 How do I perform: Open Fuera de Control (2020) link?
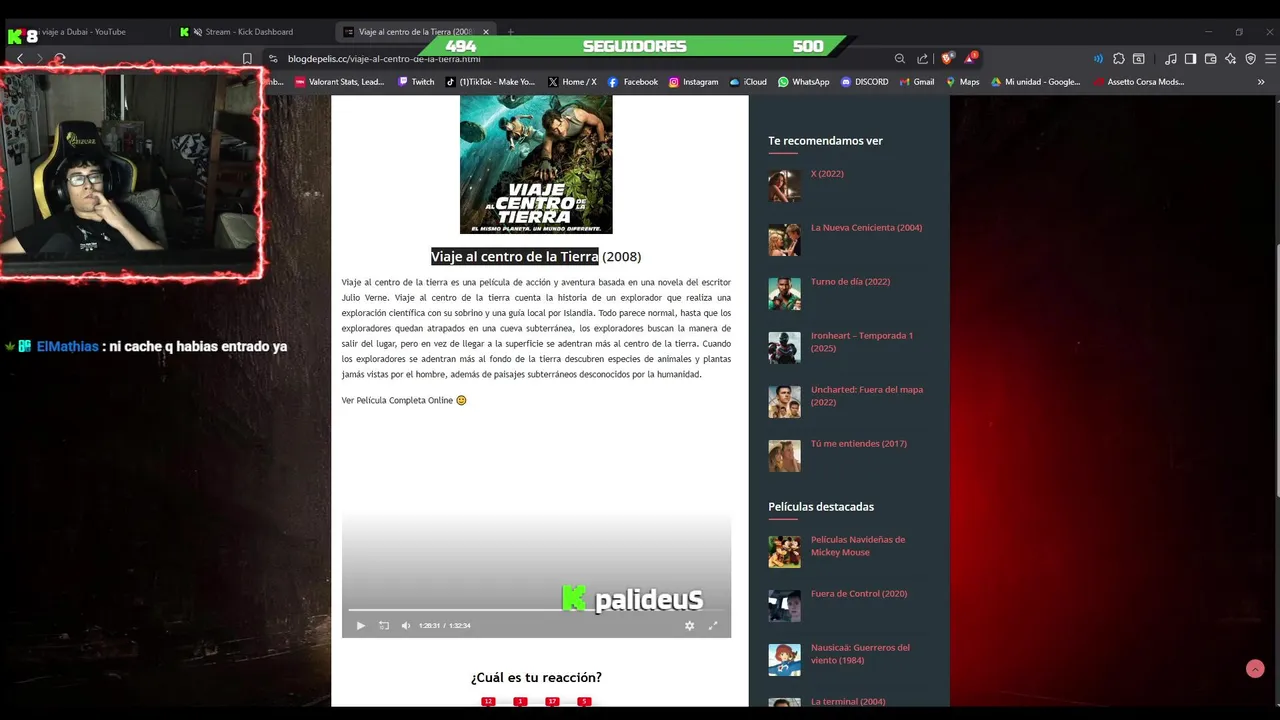(859, 594)
